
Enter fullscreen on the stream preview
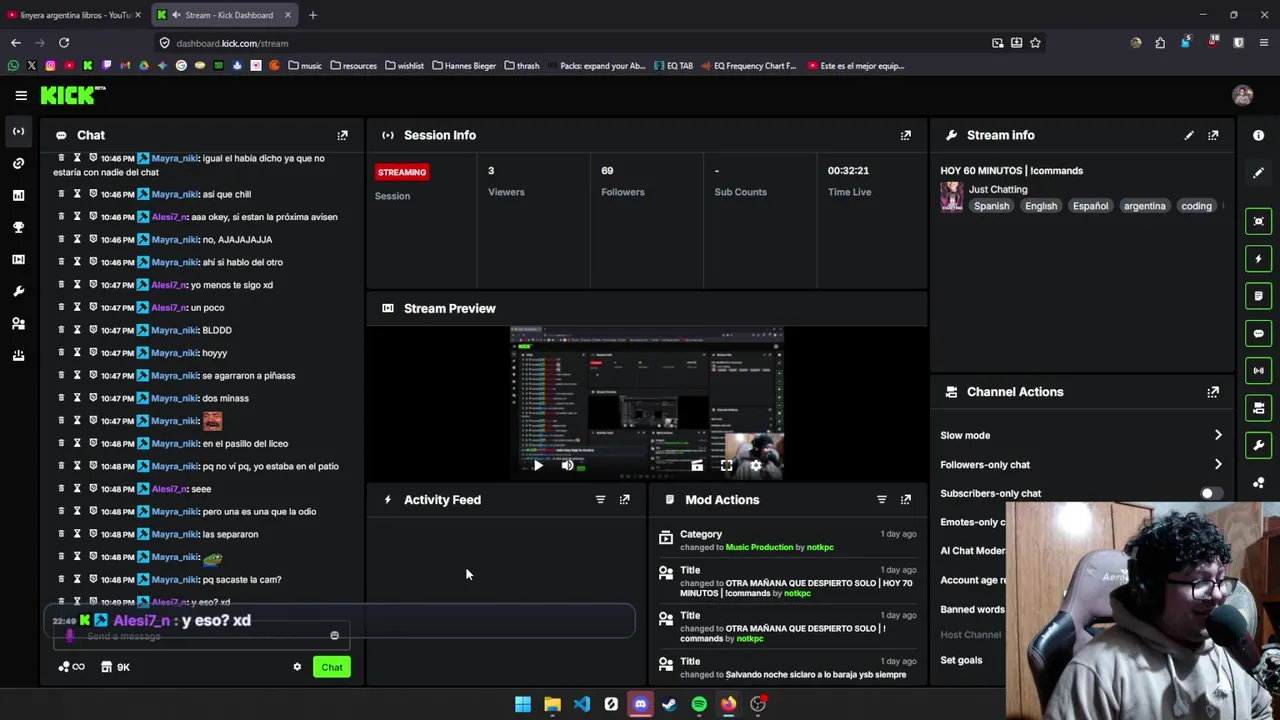pyautogui.click(x=727, y=465)
